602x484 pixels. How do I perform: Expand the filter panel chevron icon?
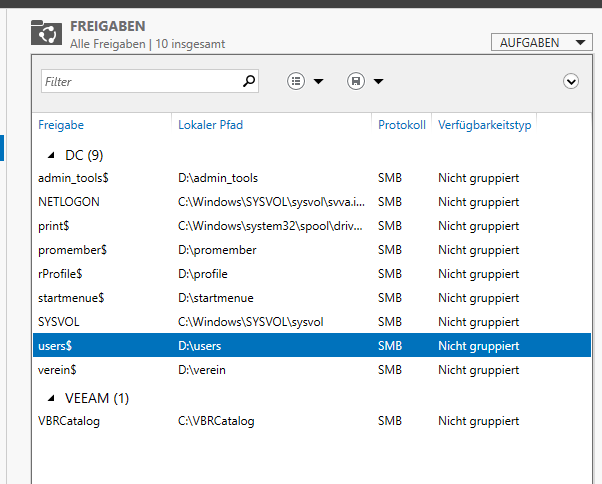pos(571,81)
